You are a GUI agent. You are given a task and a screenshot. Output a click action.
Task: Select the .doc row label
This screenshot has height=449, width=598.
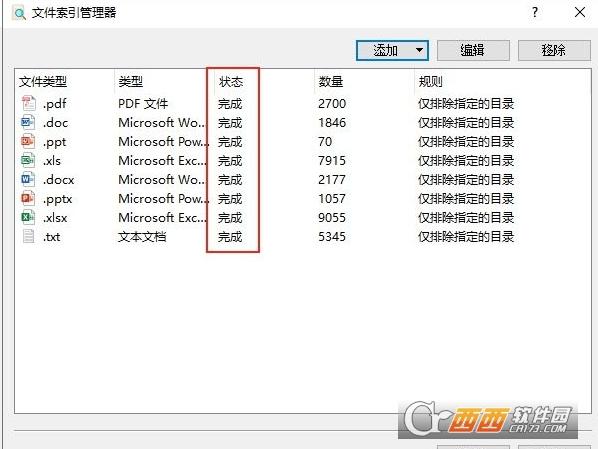(x=55, y=123)
